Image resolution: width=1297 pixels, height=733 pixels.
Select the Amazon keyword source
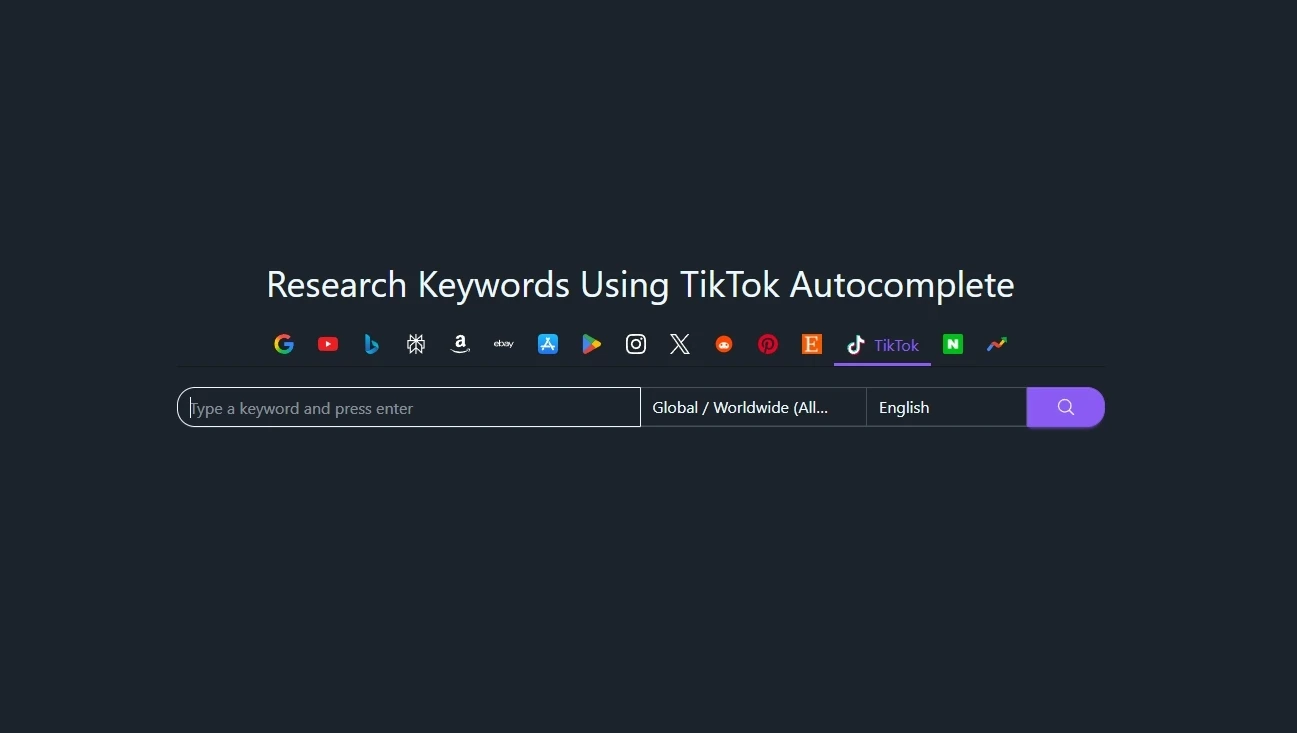coord(460,344)
